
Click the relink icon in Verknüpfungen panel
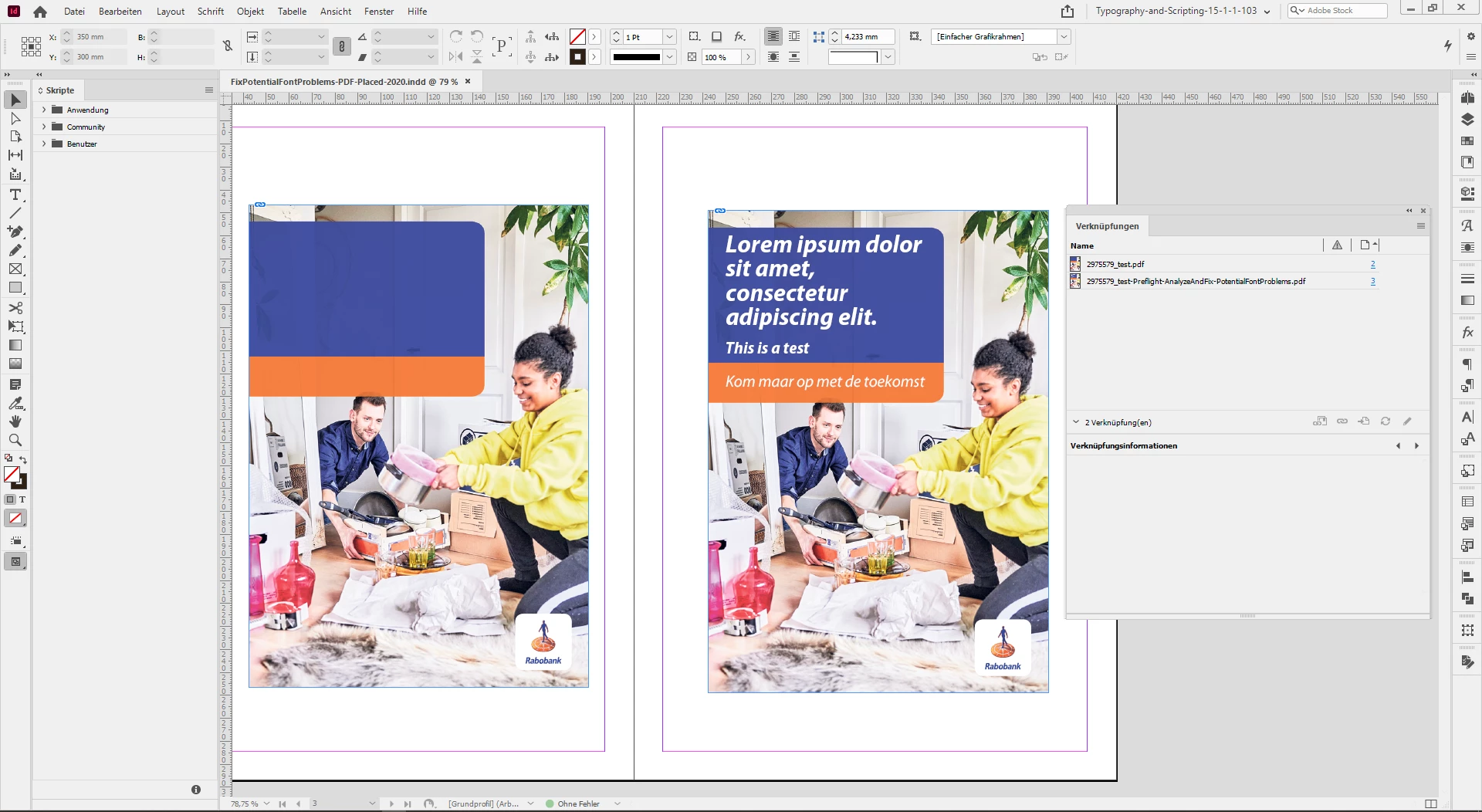(x=1342, y=421)
